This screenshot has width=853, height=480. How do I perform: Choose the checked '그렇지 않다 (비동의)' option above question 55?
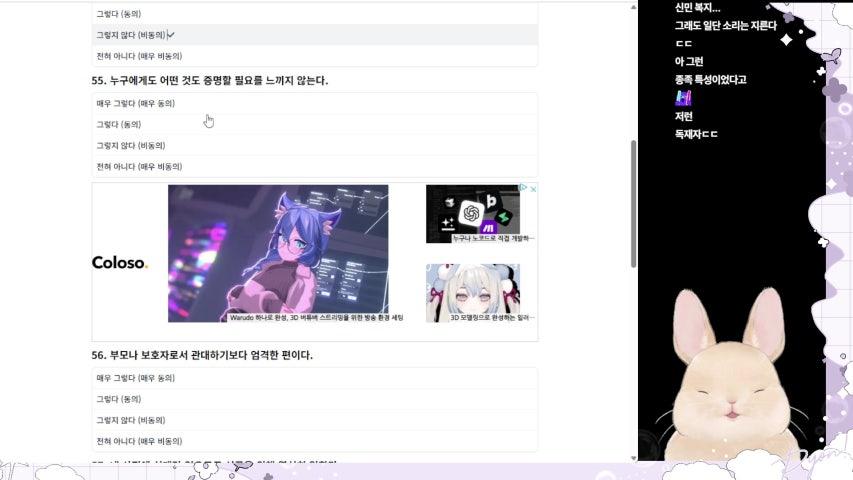314,35
